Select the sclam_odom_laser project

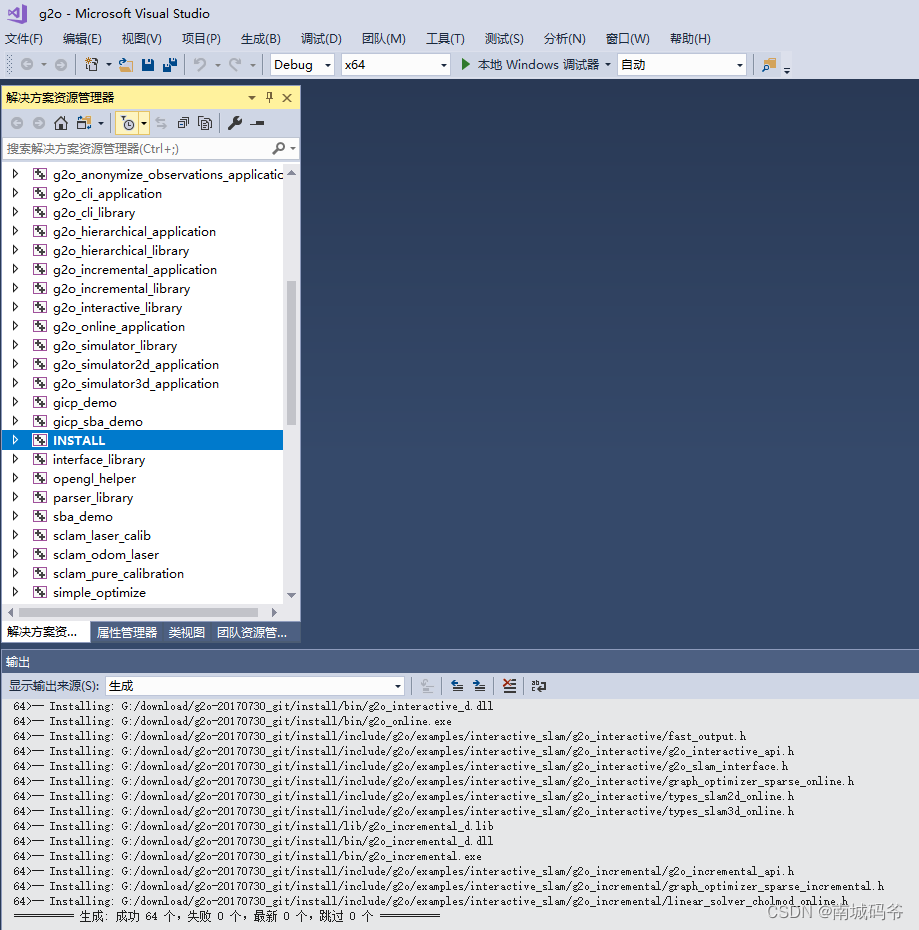(x=106, y=554)
